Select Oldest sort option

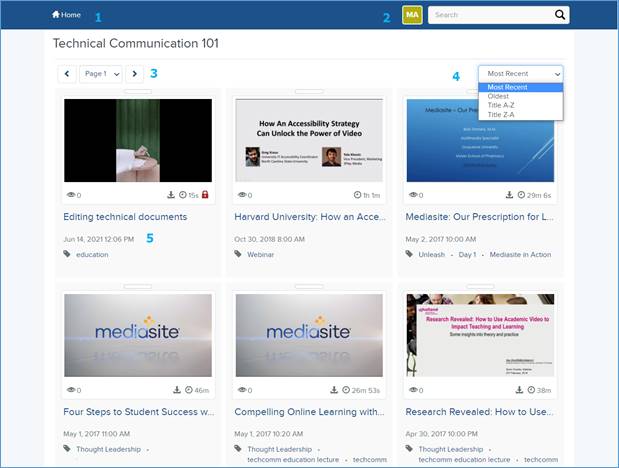tap(521, 96)
